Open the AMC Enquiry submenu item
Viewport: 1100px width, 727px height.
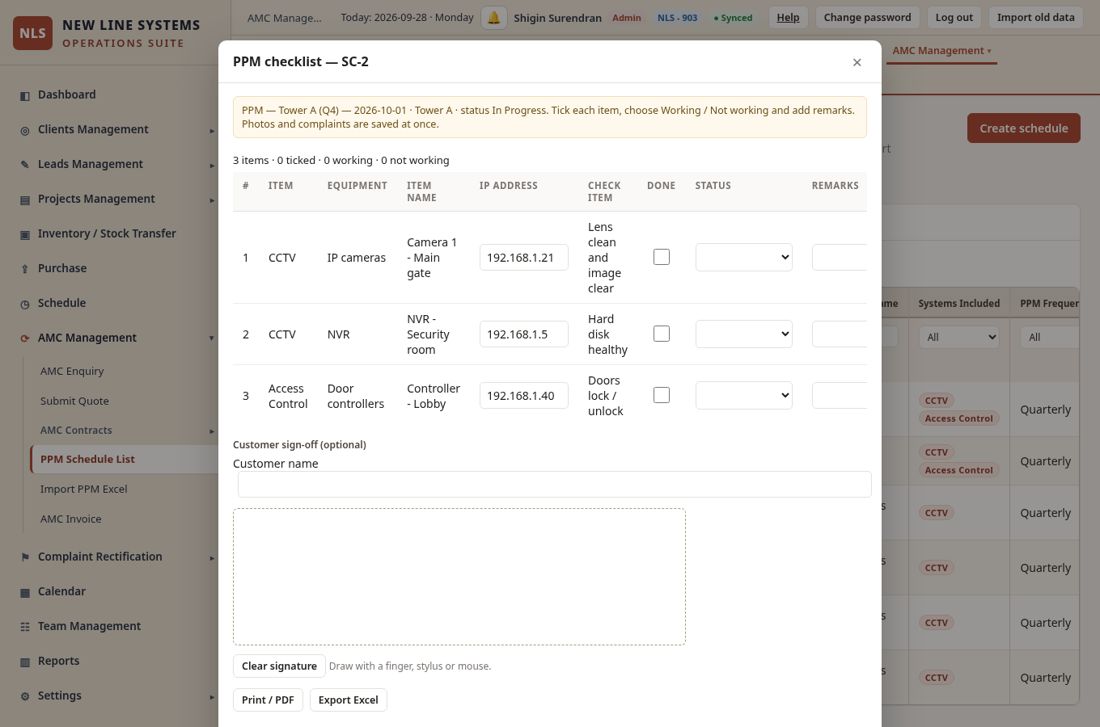[x=72, y=371]
